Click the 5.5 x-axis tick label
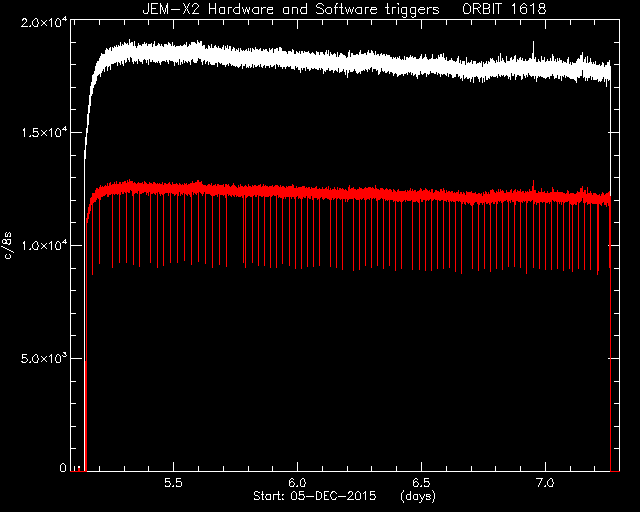640x512 pixels. tap(173, 483)
